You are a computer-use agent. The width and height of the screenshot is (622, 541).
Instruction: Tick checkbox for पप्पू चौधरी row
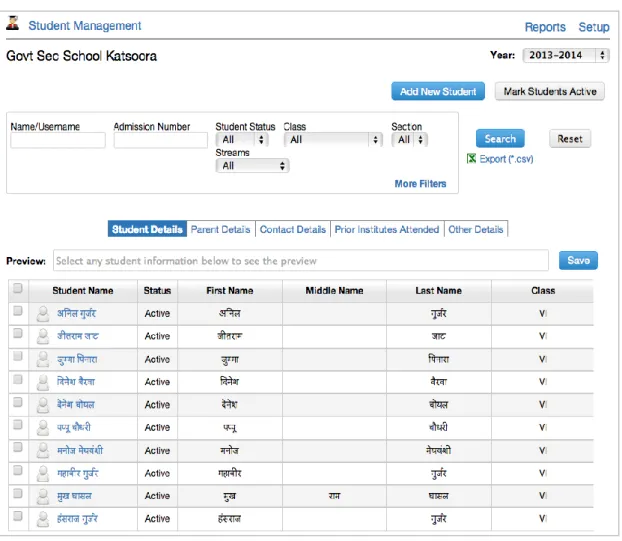point(17,425)
